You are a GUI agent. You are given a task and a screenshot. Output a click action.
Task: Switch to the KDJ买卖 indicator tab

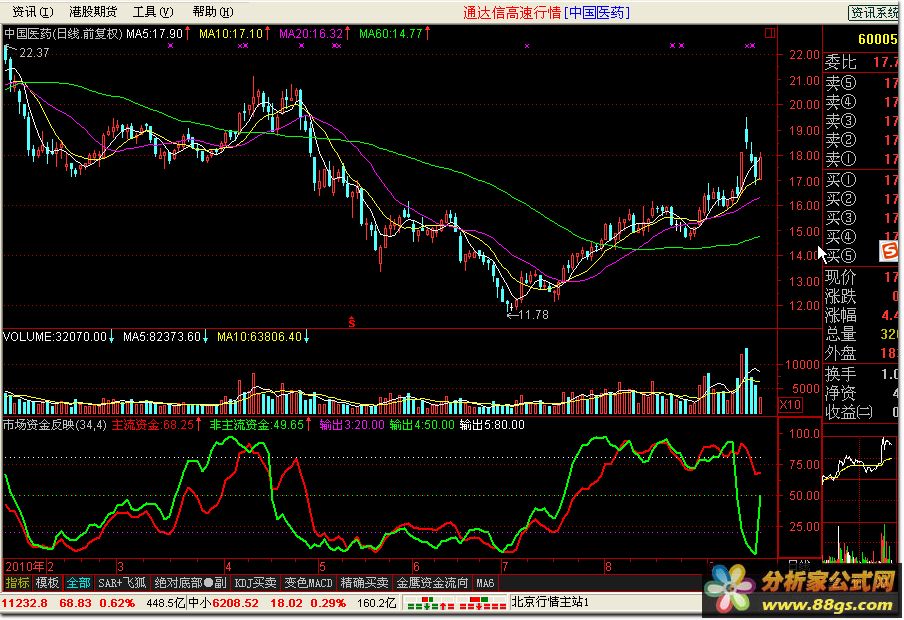click(x=255, y=583)
